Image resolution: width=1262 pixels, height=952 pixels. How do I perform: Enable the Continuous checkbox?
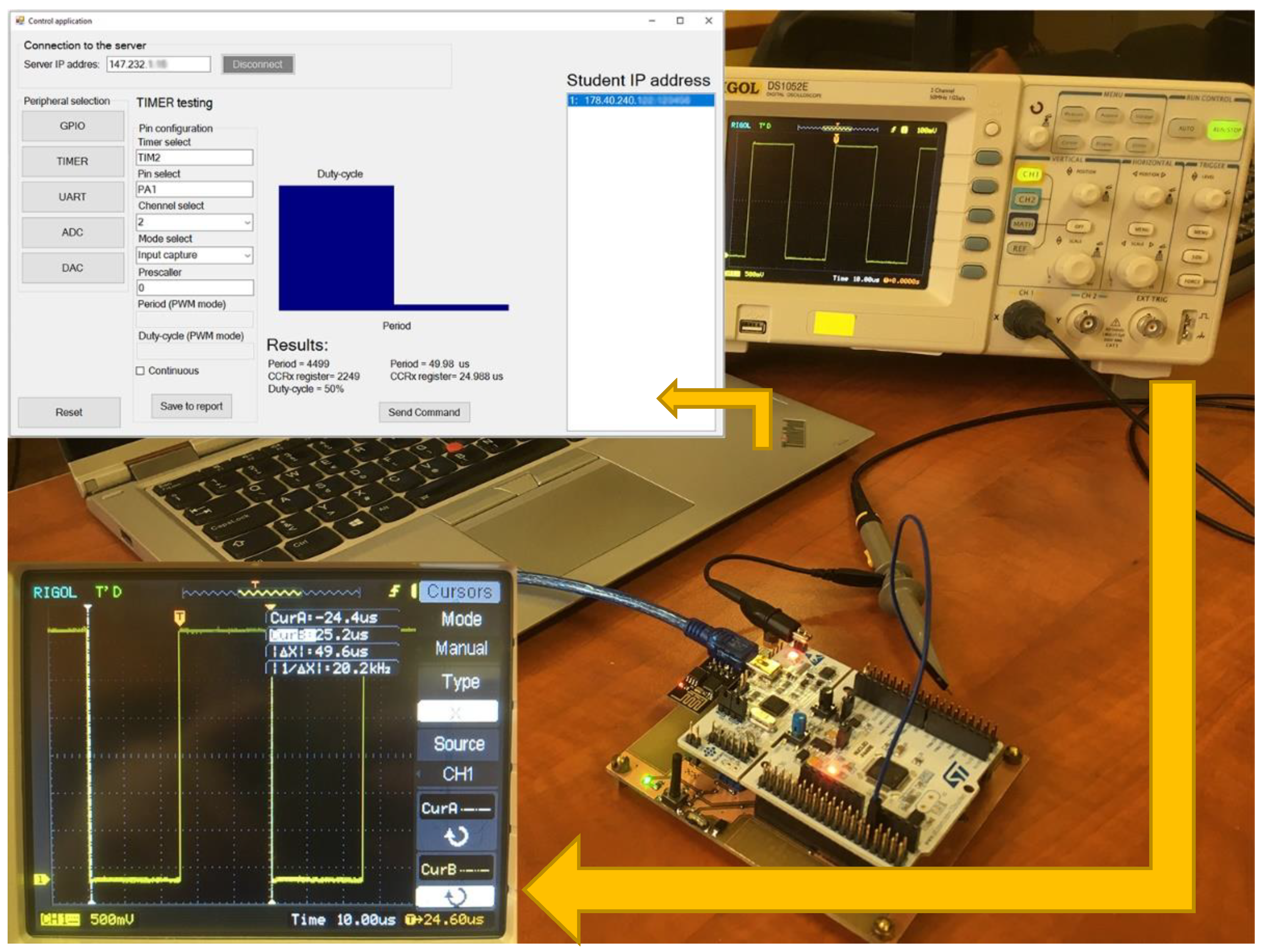(x=140, y=371)
